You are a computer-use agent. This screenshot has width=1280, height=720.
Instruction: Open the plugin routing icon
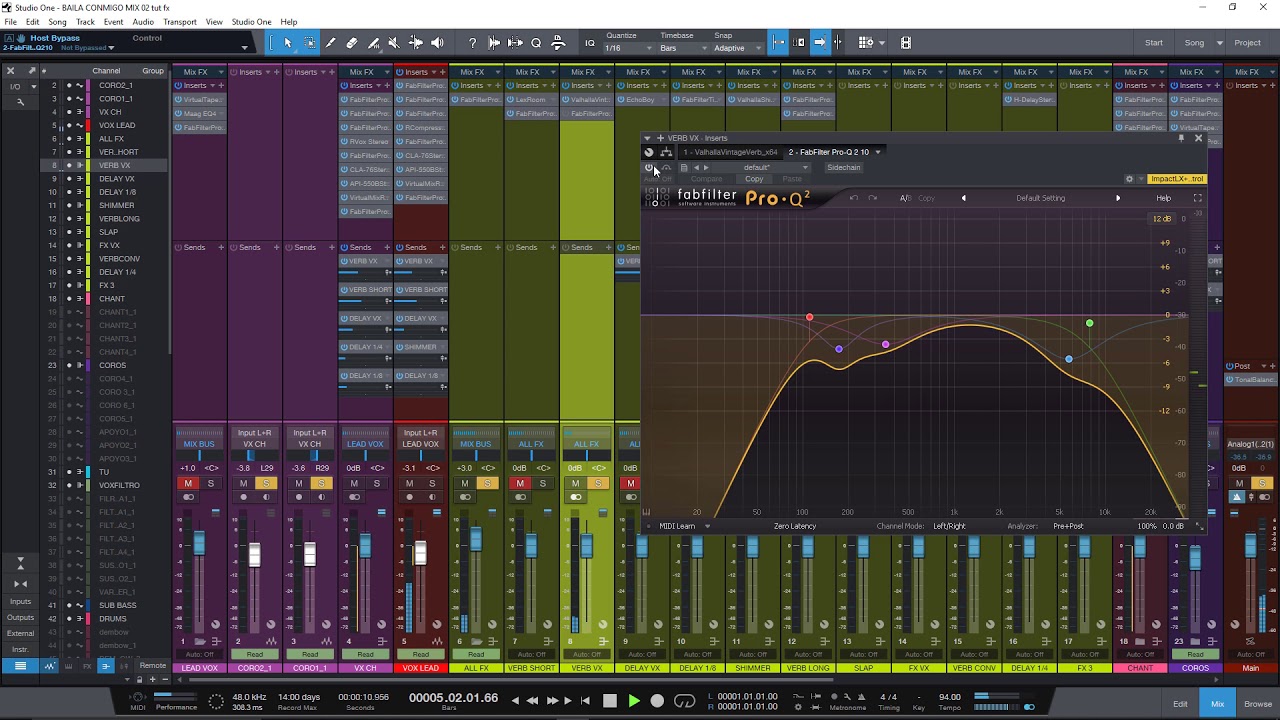point(666,152)
